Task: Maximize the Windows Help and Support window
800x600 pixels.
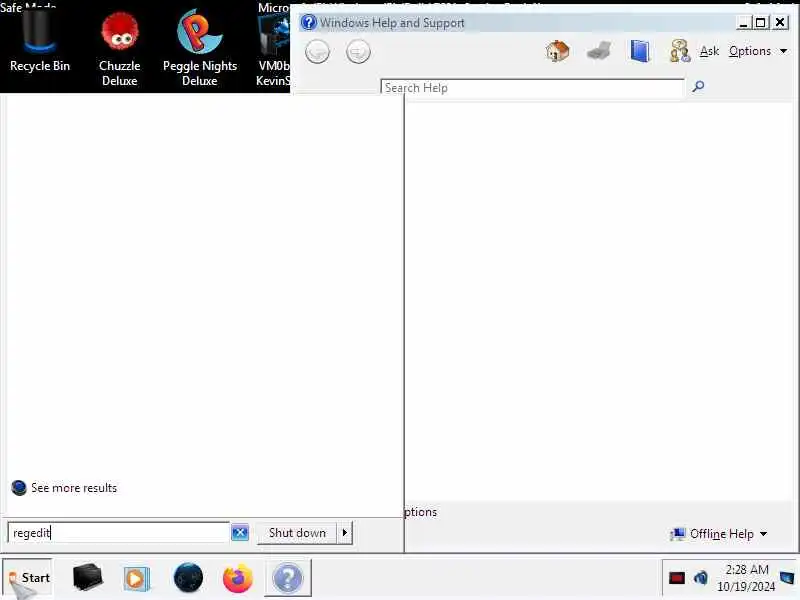Action: pyautogui.click(x=761, y=23)
